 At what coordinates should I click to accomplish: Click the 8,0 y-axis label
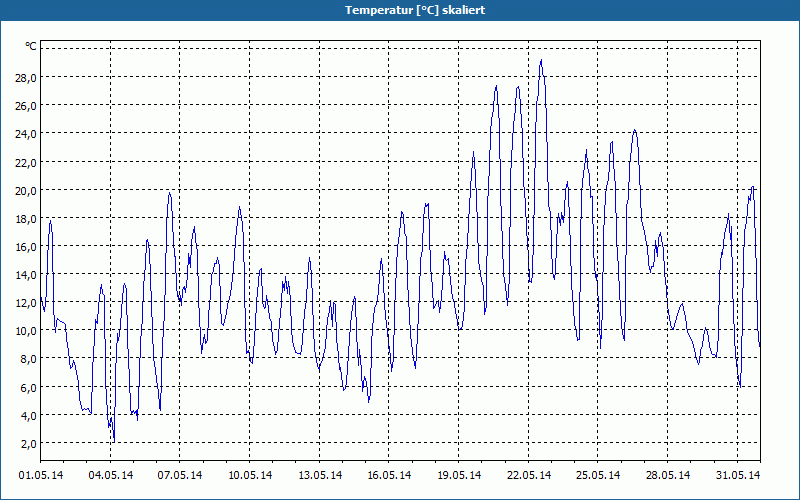tap(30, 359)
